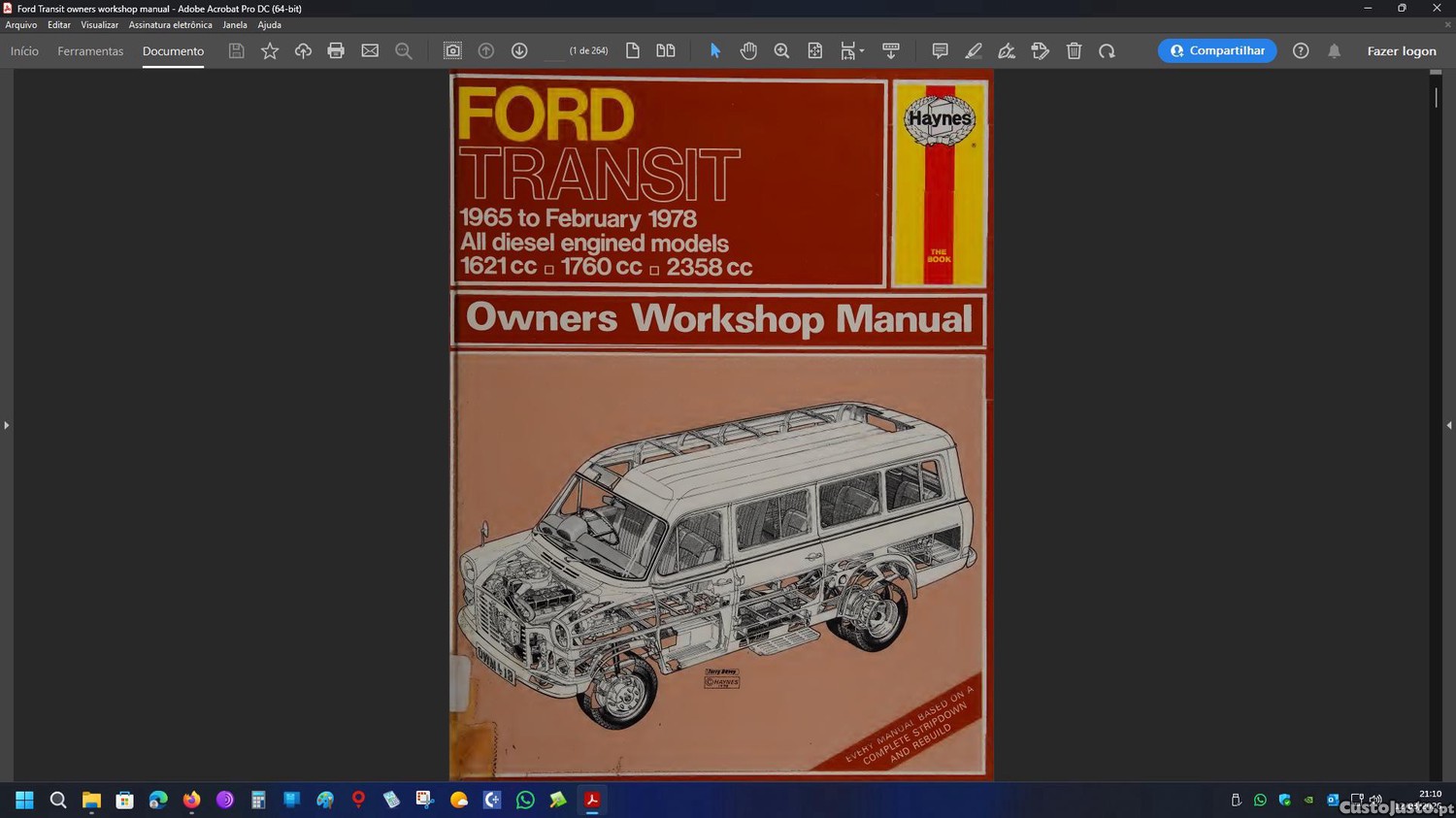Go to the next page arrow

[x=519, y=51]
